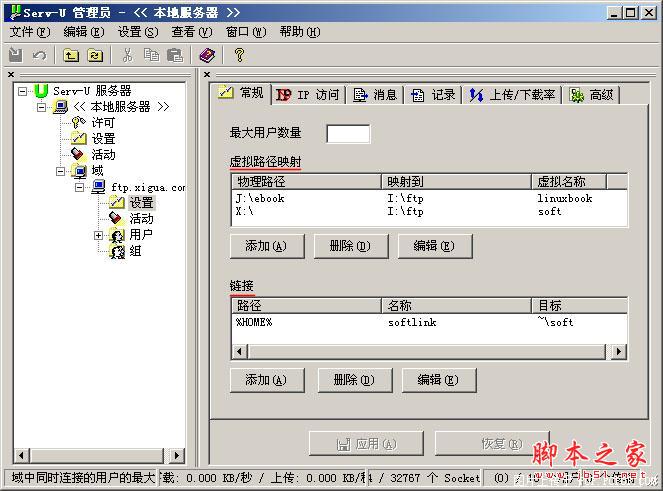Open the 帮助(H) menu
Viewport: 663px width, 491px height.
click(x=300, y=32)
